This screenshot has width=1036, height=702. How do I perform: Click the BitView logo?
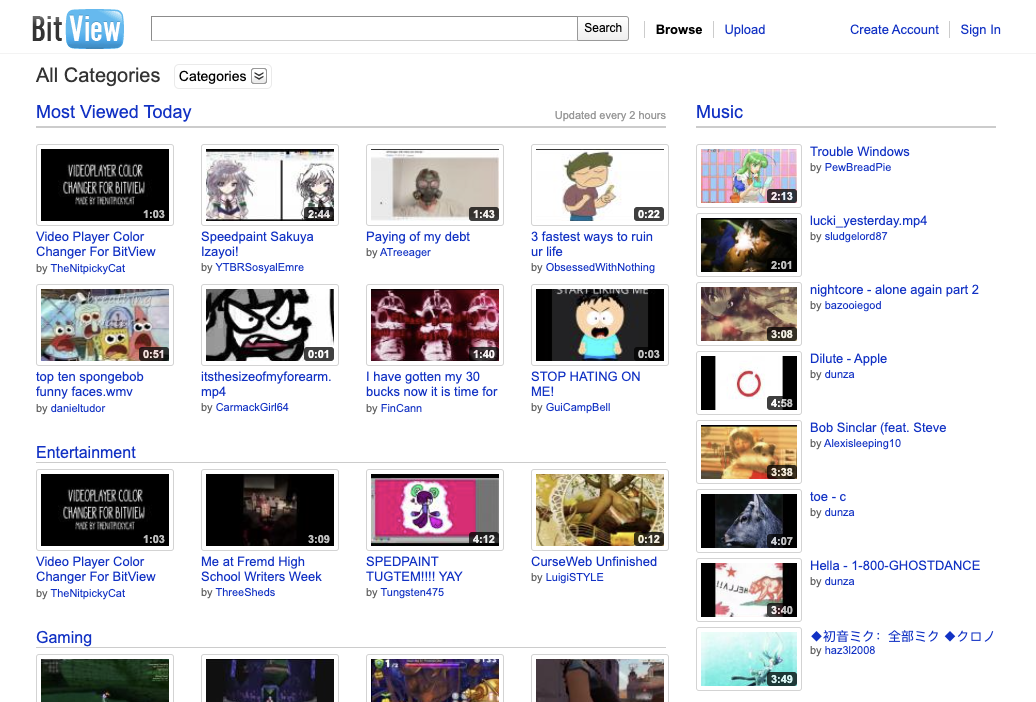[77, 29]
